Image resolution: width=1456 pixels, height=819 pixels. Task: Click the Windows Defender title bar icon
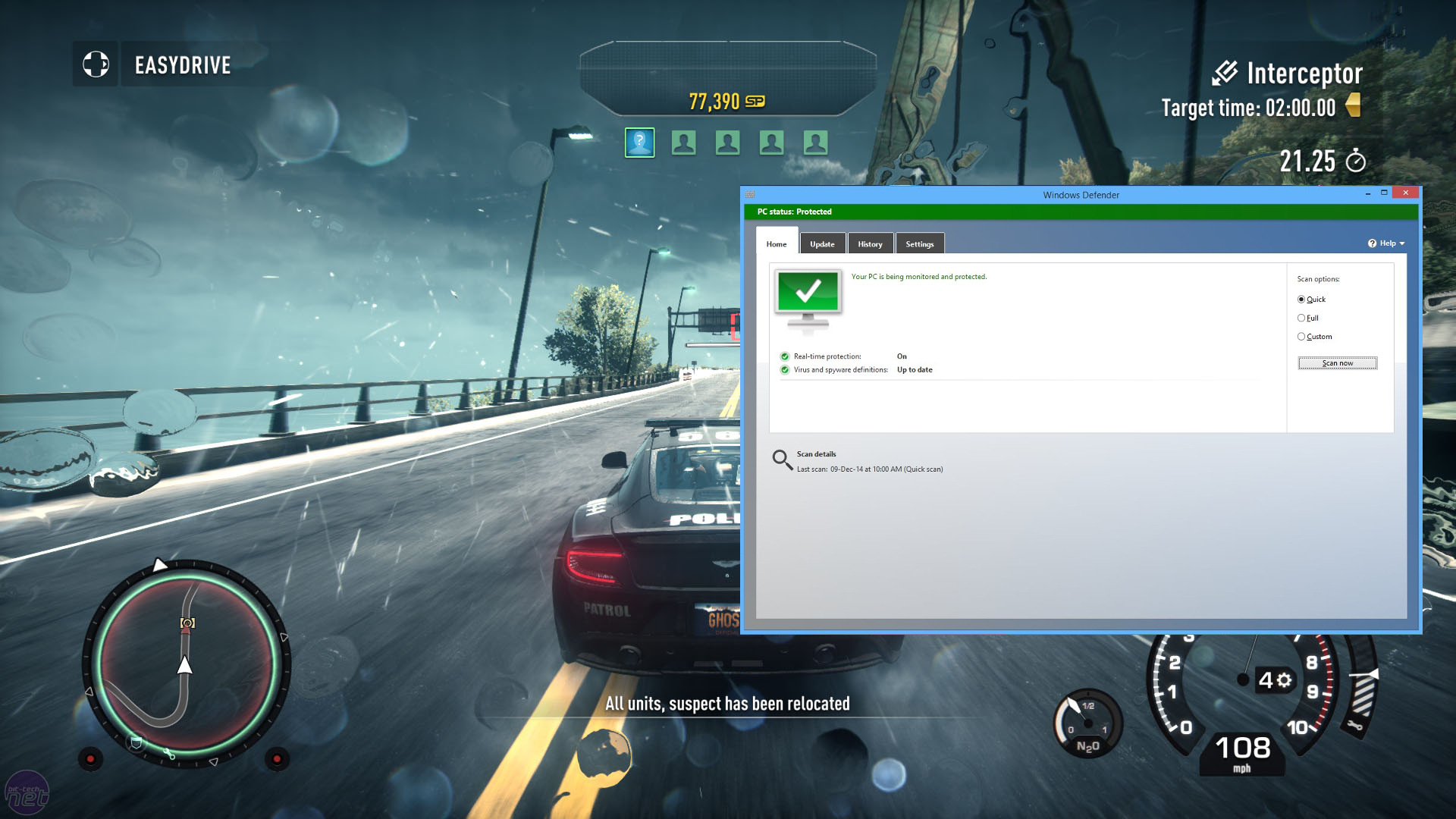pyautogui.click(x=750, y=194)
